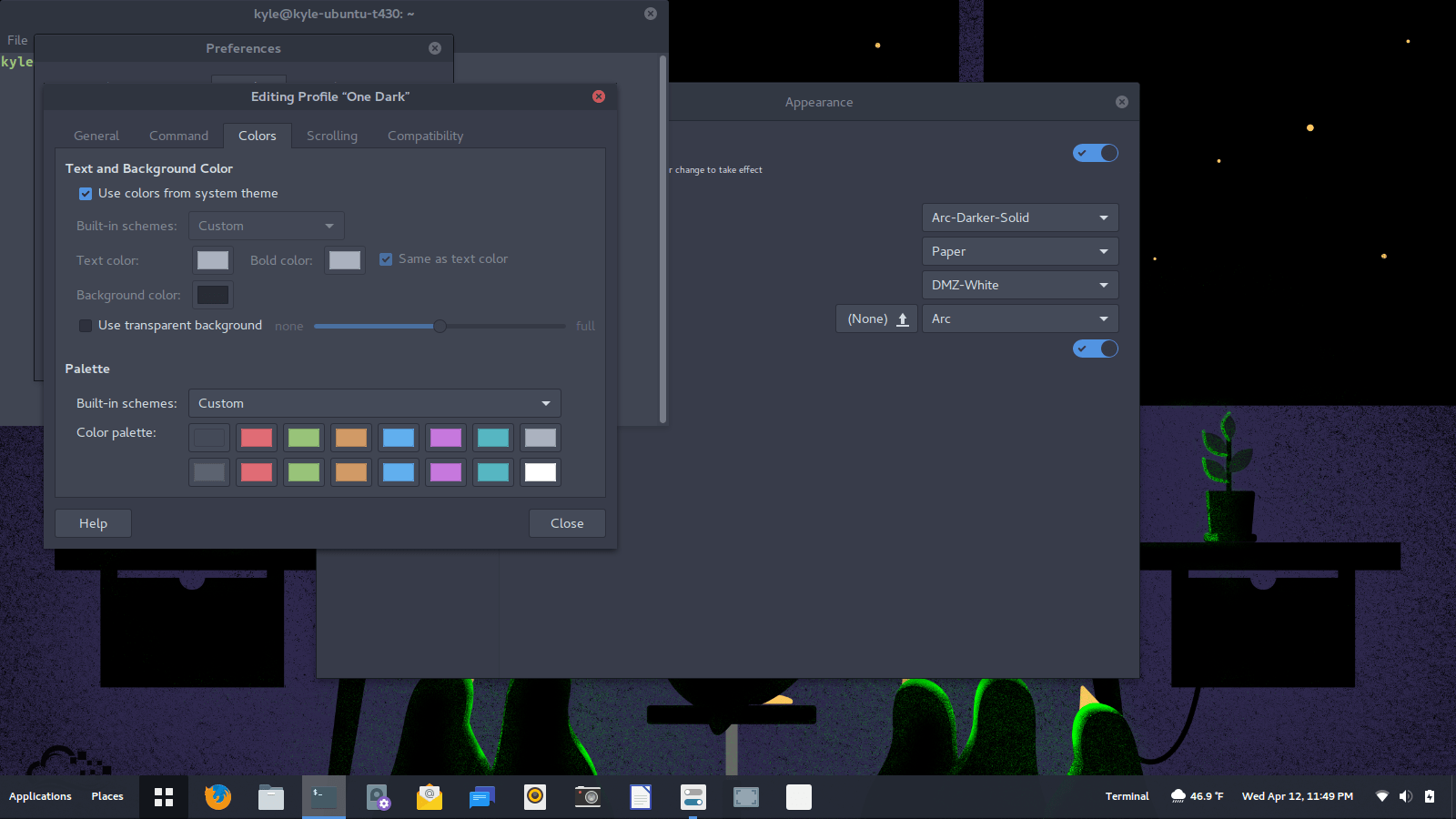
Task: Switch to the Scrolling tab
Action: pos(330,135)
